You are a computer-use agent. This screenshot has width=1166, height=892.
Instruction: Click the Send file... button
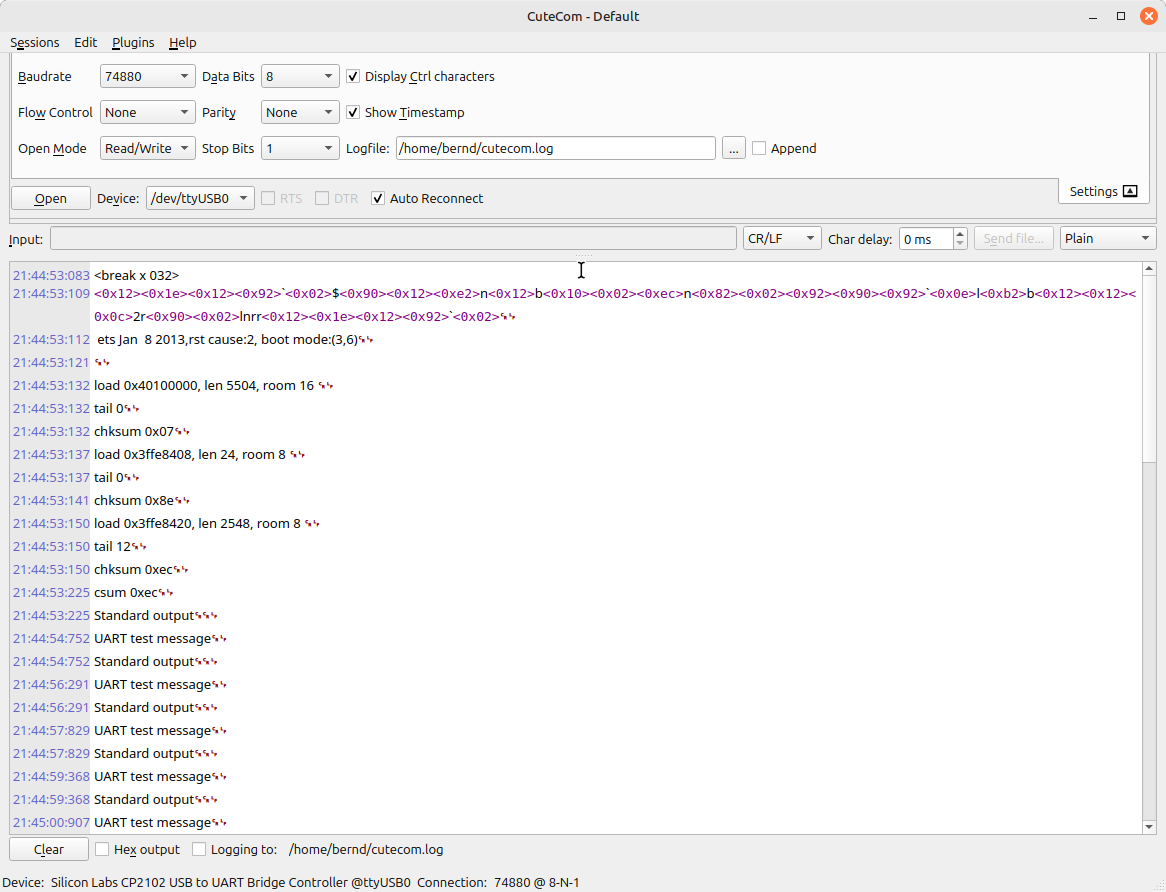coord(1014,239)
